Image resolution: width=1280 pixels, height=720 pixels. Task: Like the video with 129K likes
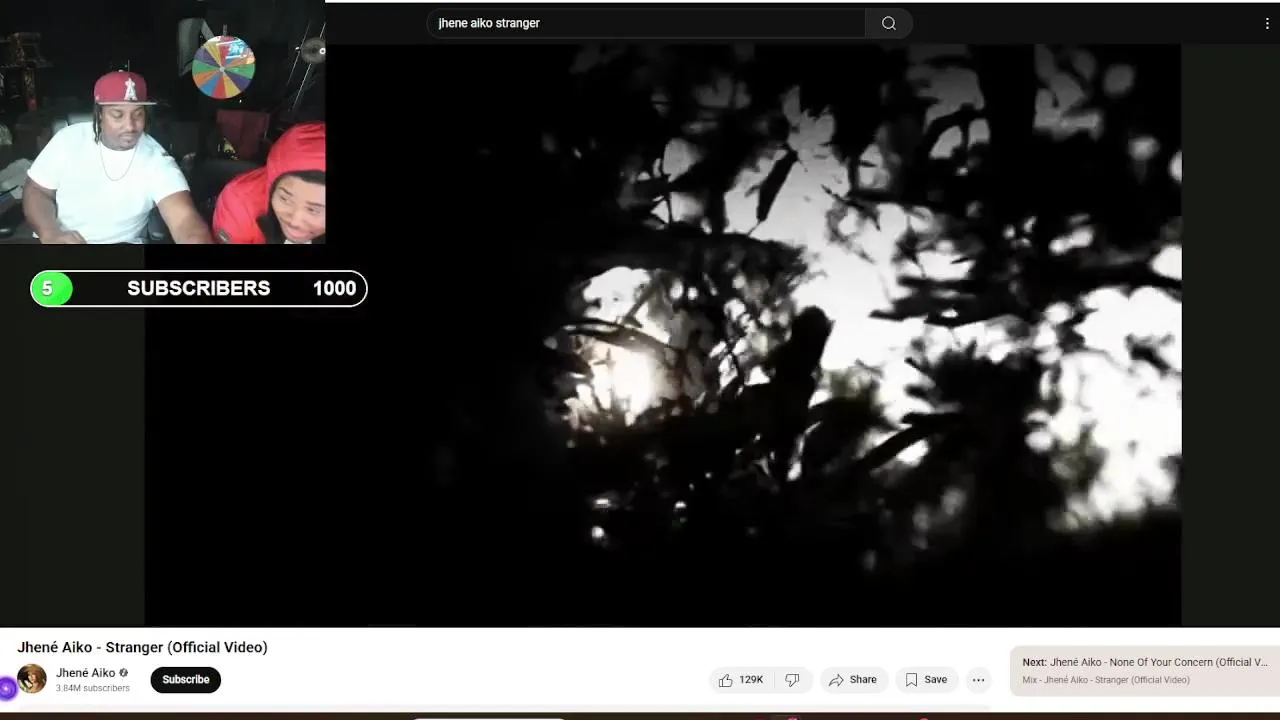pos(741,680)
